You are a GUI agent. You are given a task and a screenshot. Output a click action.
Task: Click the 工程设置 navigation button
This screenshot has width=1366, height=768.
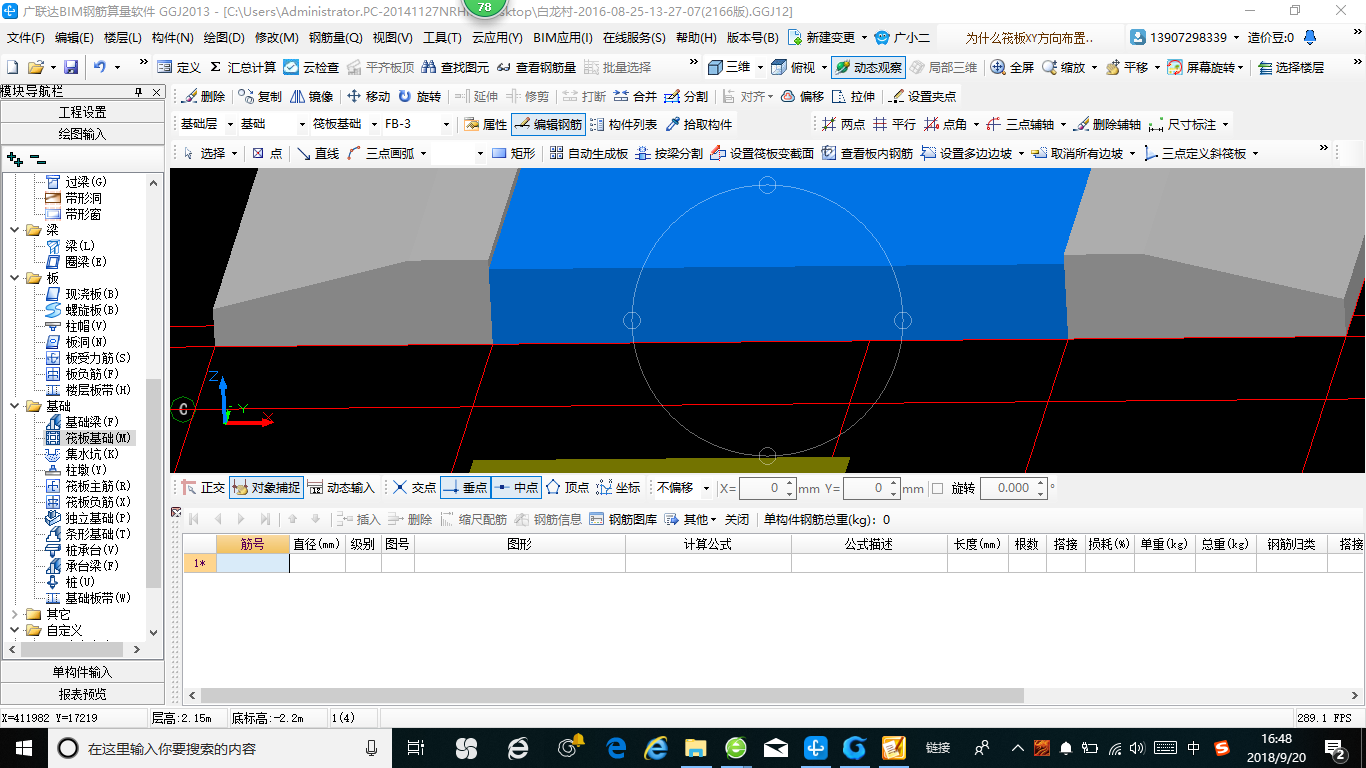82,112
